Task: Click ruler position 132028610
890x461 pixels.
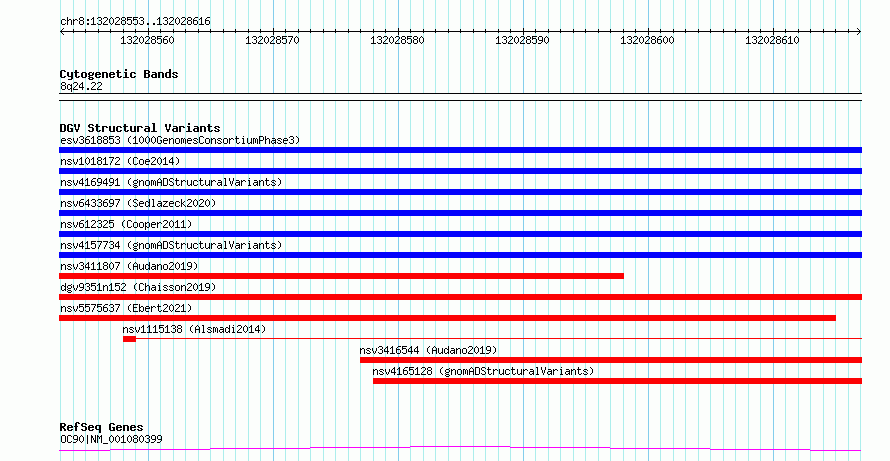Action: coord(772,40)
